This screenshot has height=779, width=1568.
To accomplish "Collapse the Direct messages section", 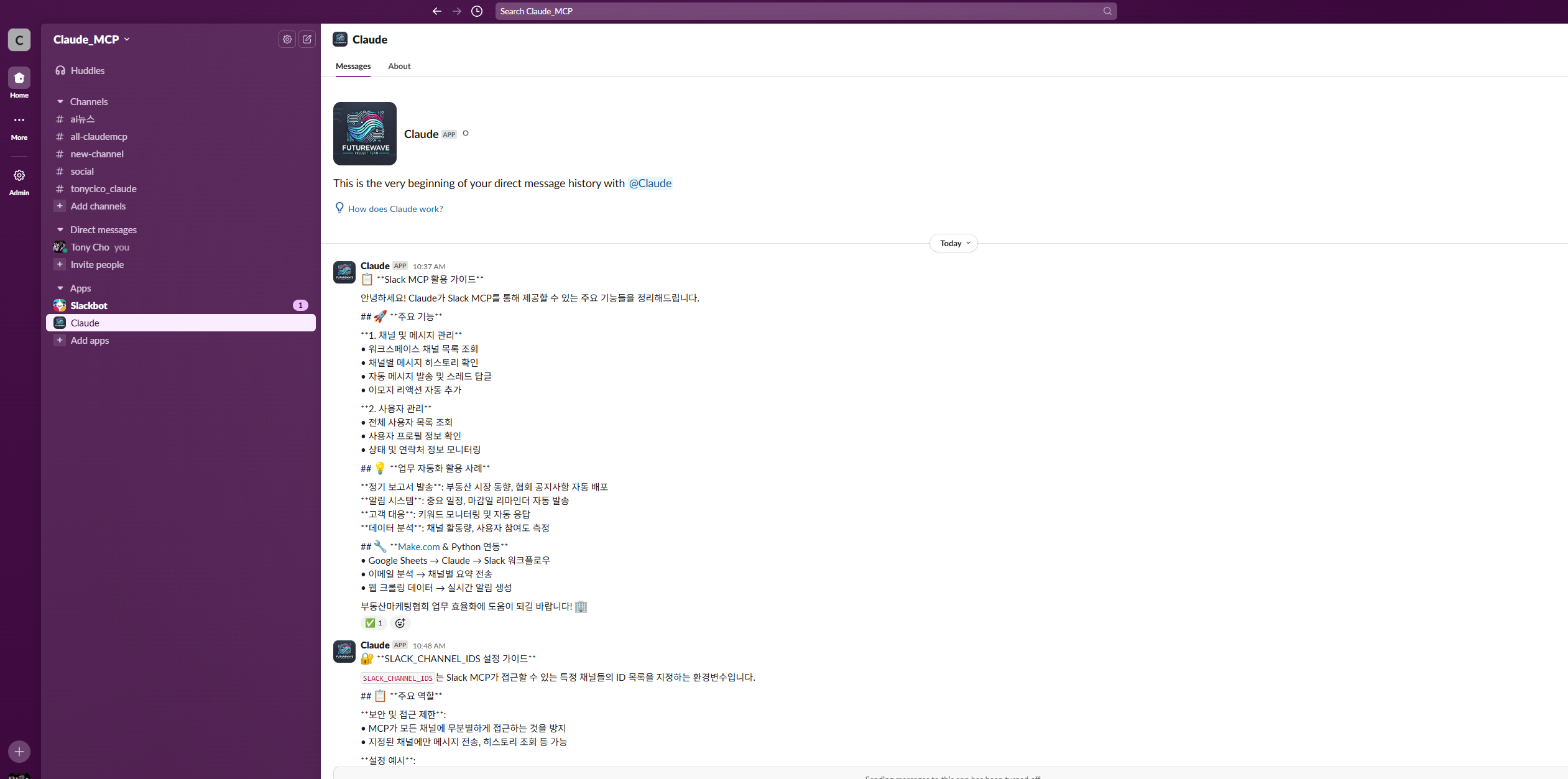I will 60,229.
